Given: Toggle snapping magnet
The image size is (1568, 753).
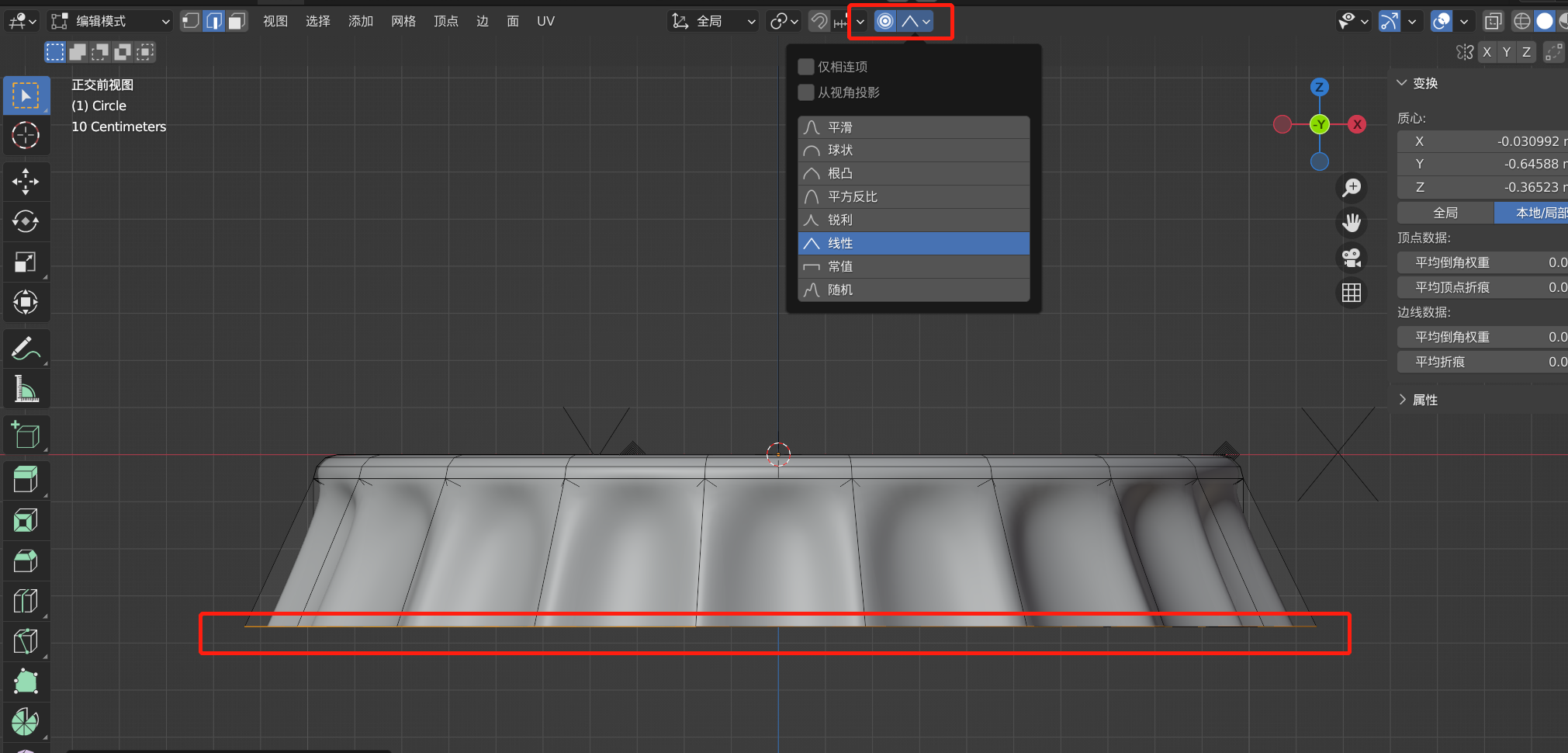Looking at the screenshot, I should point(819,21).
